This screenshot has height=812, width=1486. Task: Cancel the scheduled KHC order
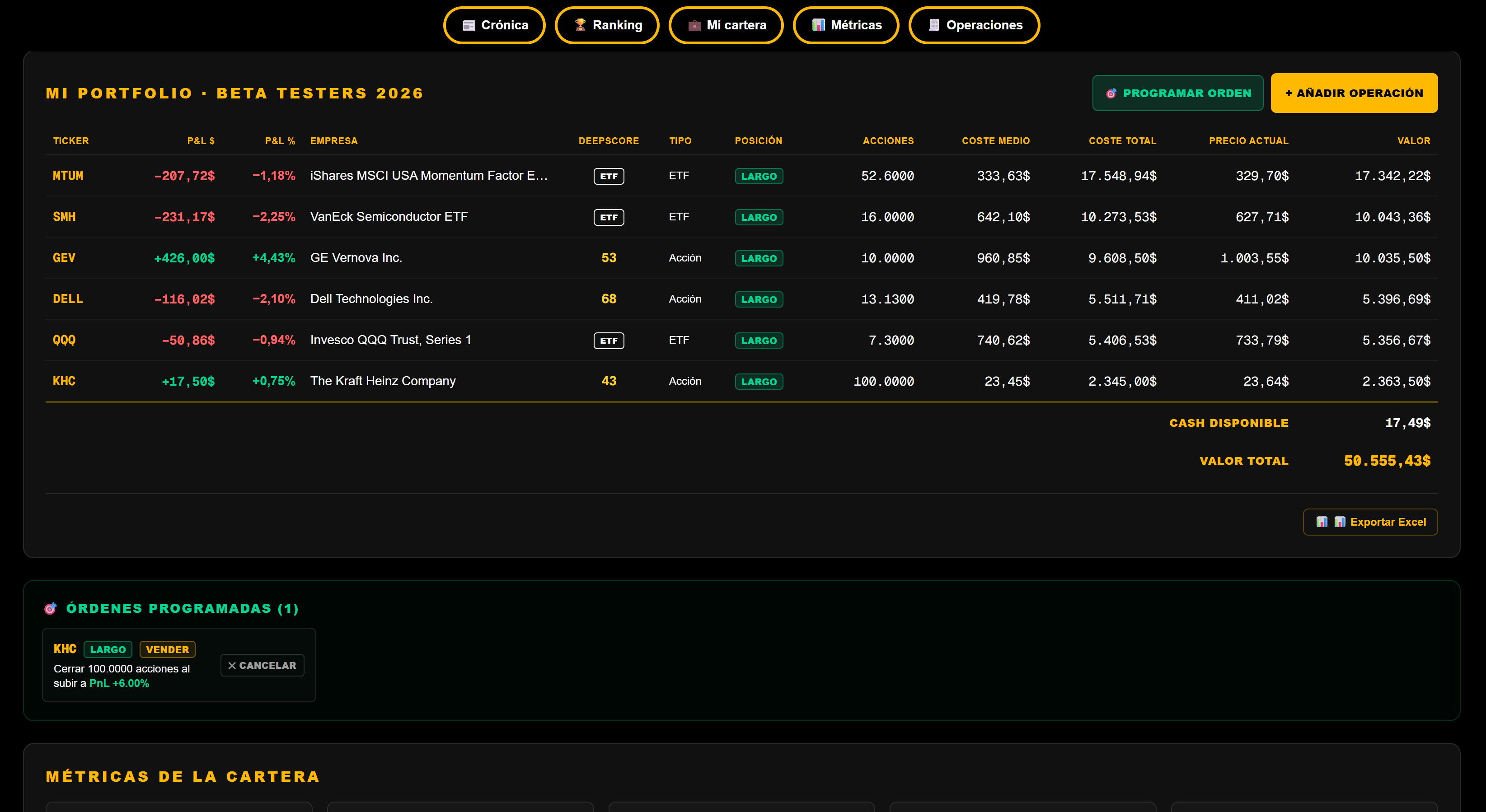click(263, 666)
